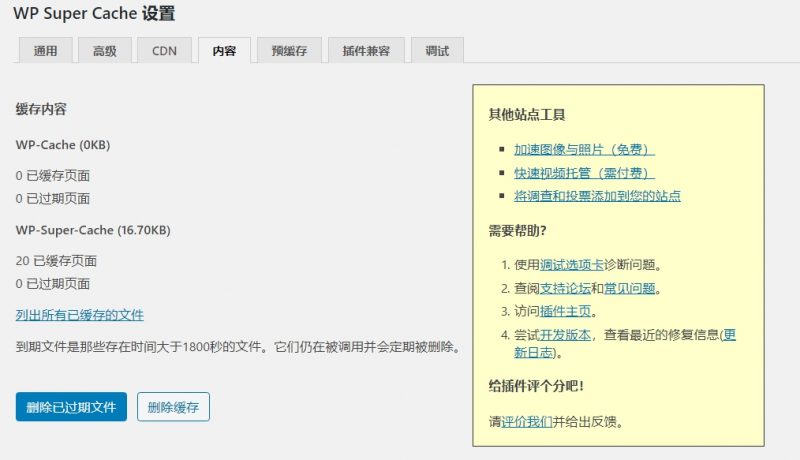Visit the 支持论坛 link
The width and height of the screenshot is (800, 460).
point(565,288)
